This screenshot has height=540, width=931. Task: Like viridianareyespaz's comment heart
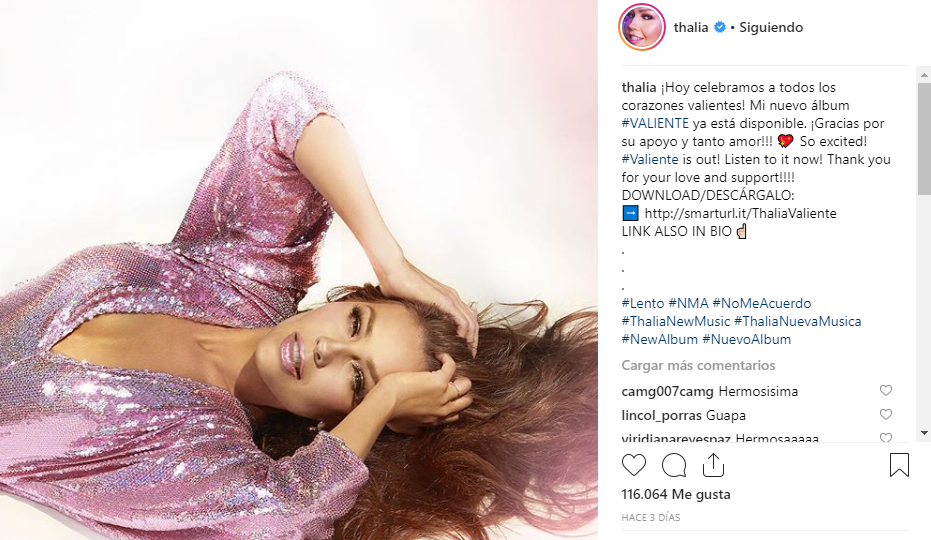click(x=886, y=437)
